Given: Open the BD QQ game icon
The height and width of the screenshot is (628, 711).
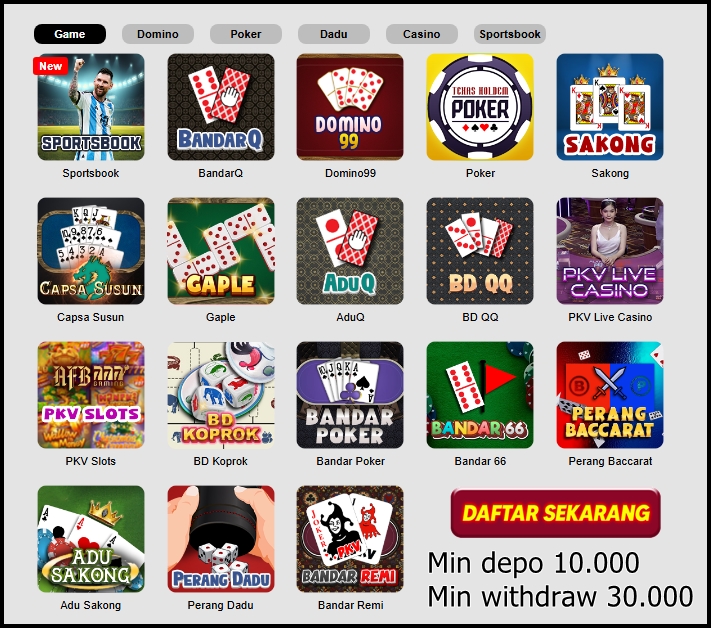Looking at the screenshot, I should tap(480, 251).
